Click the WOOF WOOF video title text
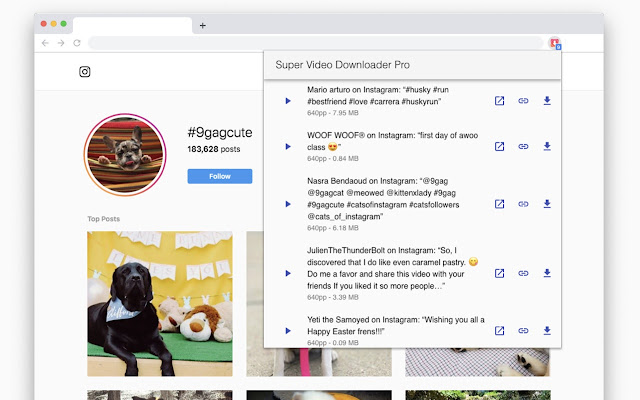Image resolution: width=640 pixels, height=400 pixels. coord(392,141)
